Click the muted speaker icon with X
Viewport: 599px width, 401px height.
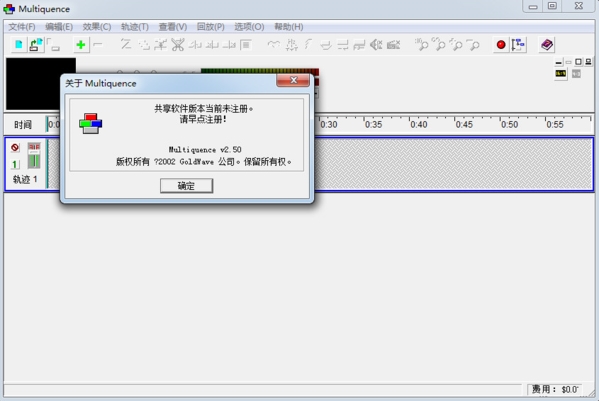coord(376,45)
